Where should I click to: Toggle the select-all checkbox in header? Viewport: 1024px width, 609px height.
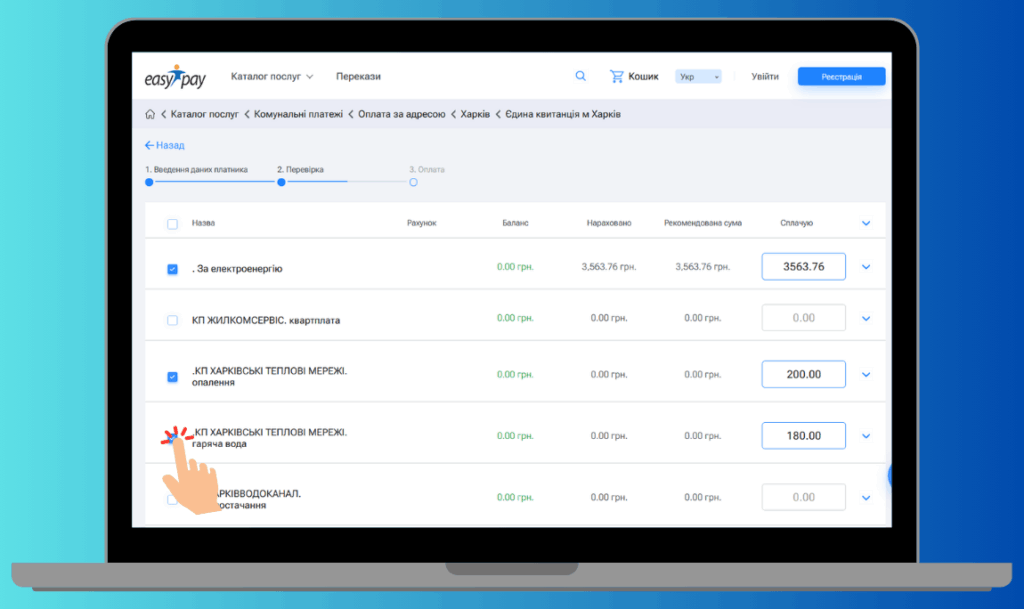point(172,224)
